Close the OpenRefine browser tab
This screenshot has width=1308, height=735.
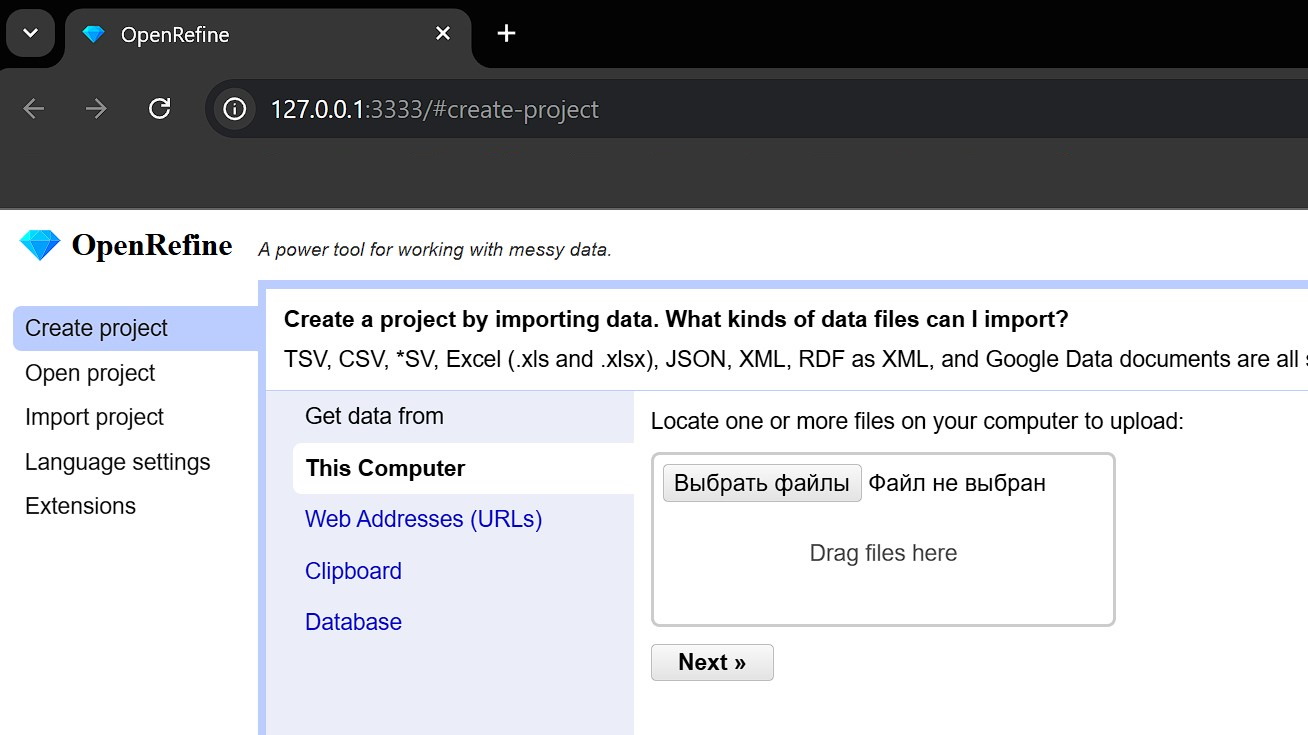coord(443,34)
